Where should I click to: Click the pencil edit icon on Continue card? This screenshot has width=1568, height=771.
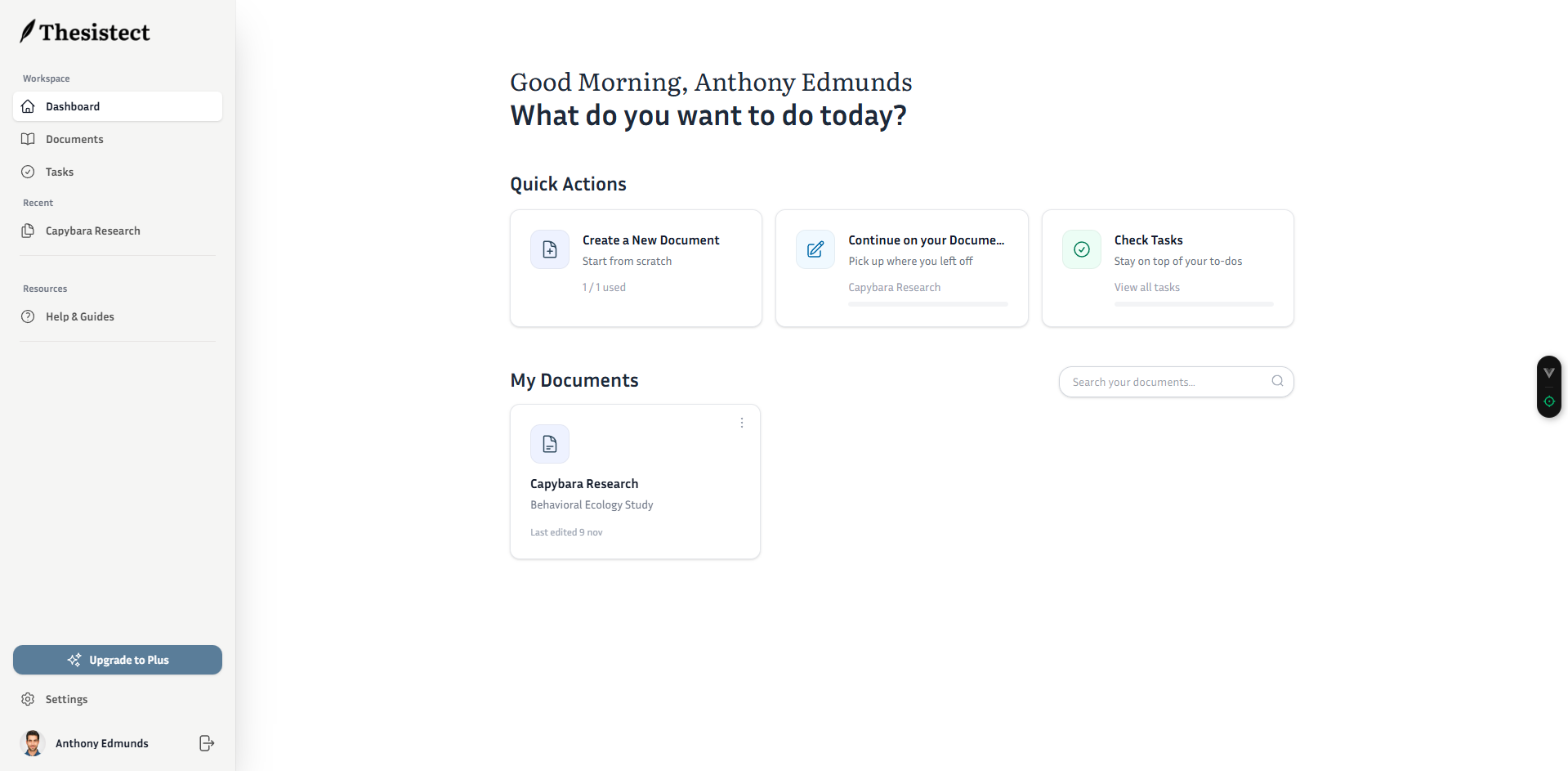tap(815, 249)
